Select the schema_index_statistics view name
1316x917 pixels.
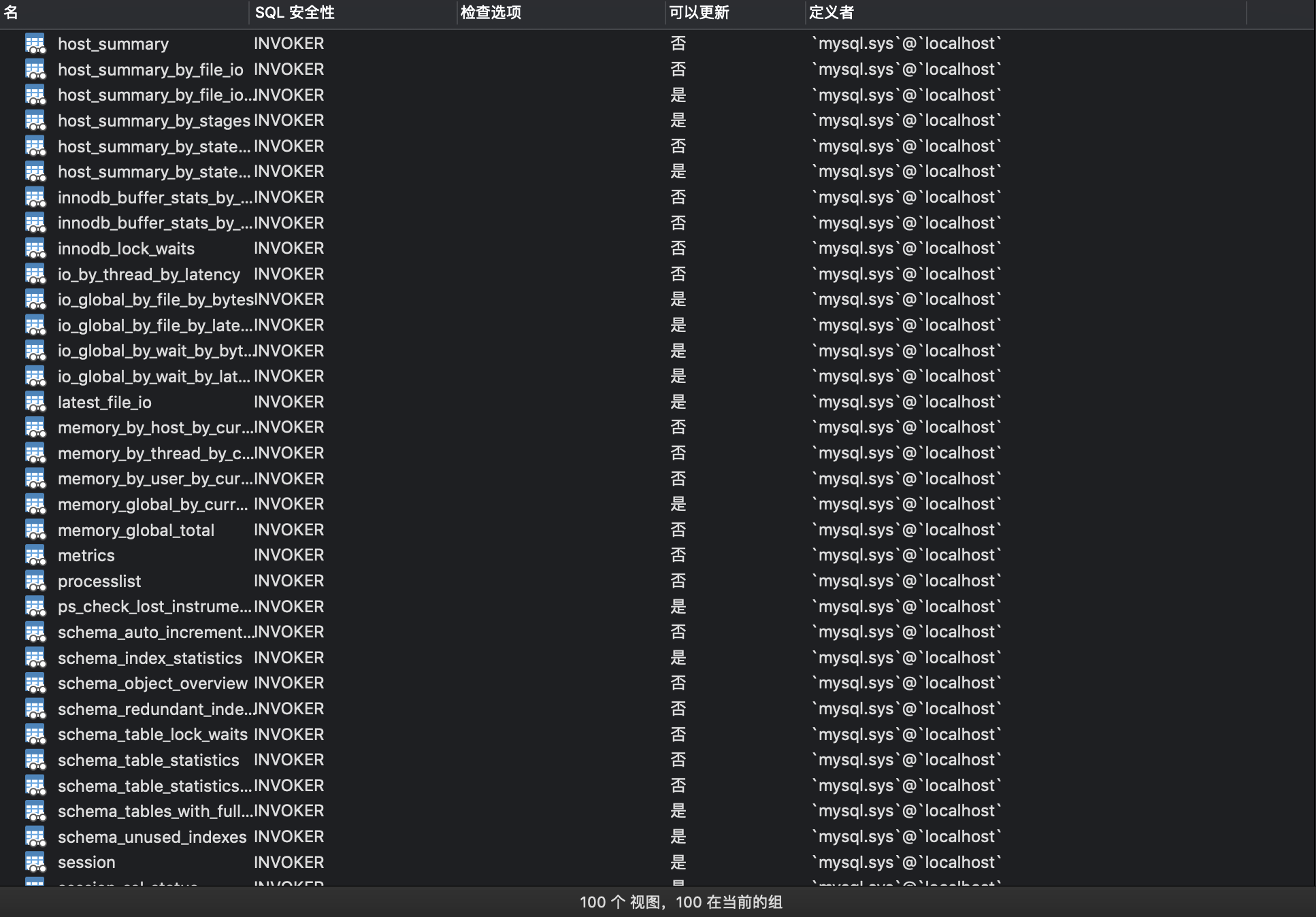coord(150,658)
